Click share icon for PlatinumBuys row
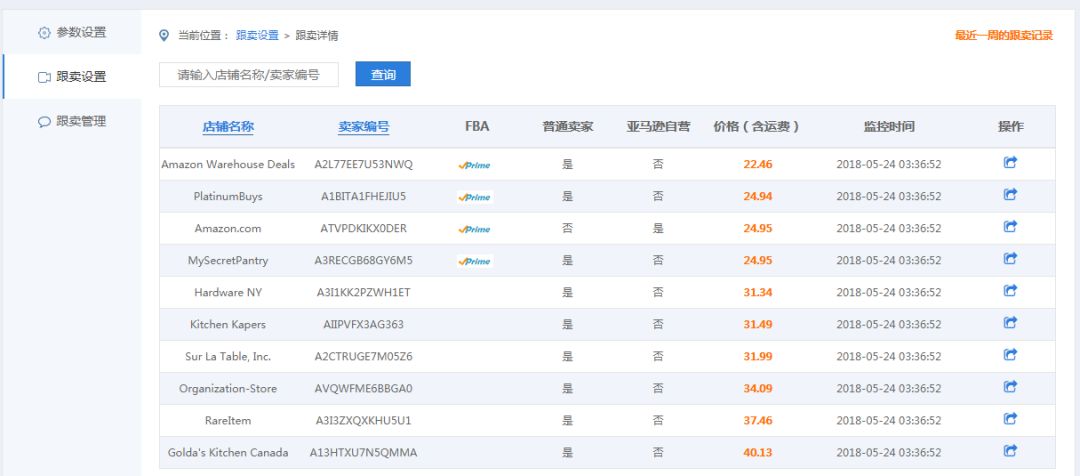The image size is (1080, 476). [1010, 195]
